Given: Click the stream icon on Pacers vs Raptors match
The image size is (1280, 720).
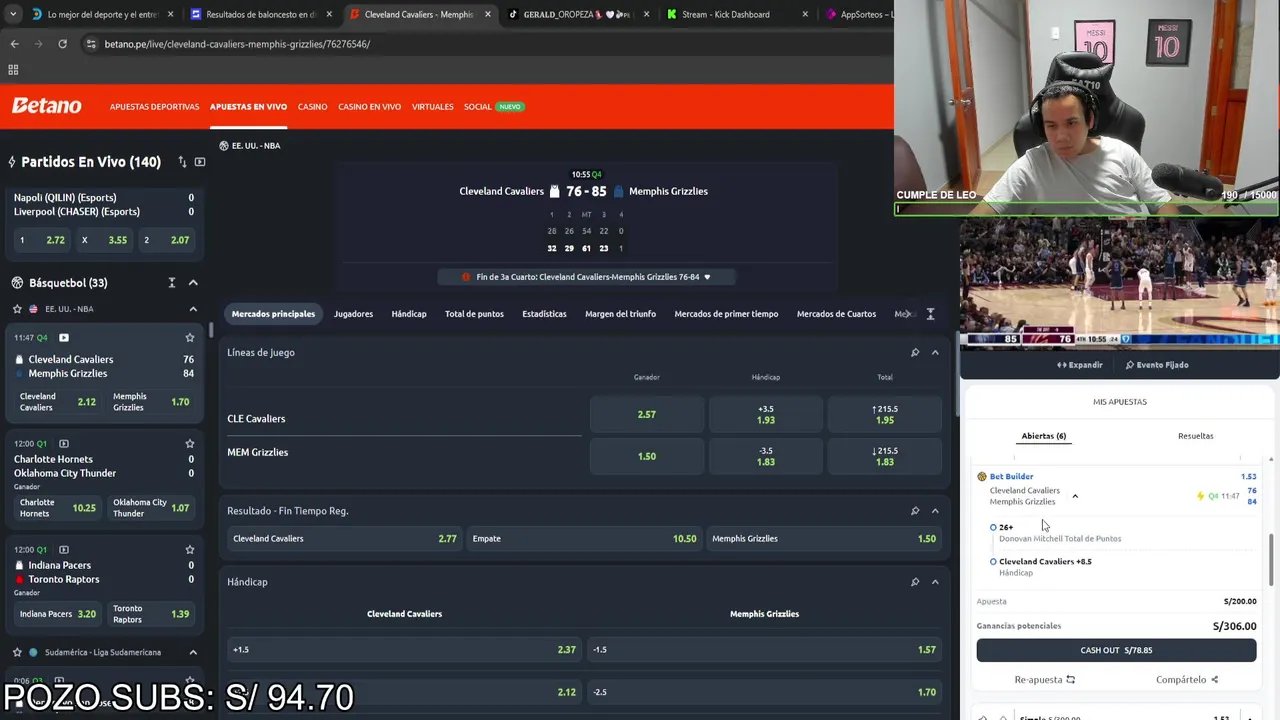Looking at the screenshot, I should (64, 550).
